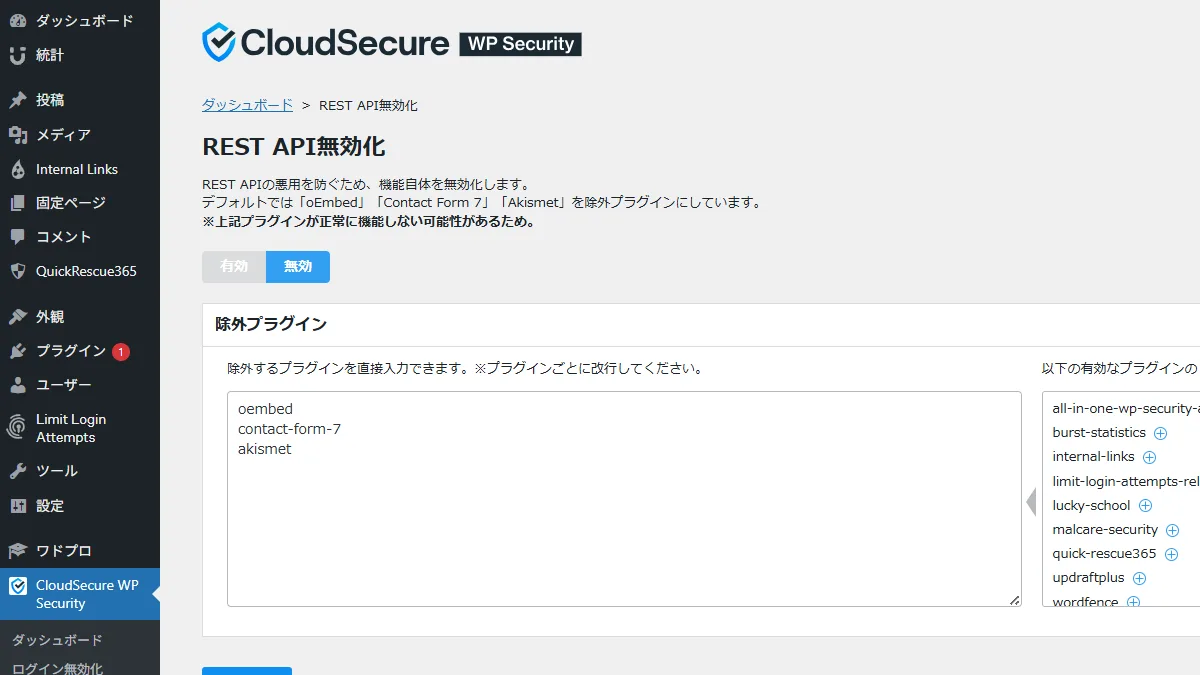The width and height of the screenshot is (1200, 675).
Task: Click the WP Security badge in header
Action: (x=520, y=44)
